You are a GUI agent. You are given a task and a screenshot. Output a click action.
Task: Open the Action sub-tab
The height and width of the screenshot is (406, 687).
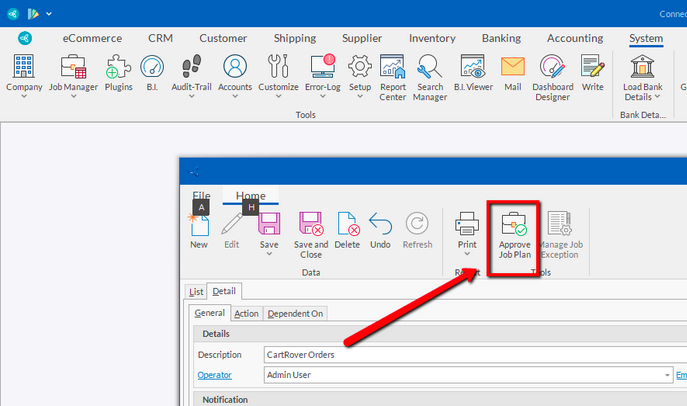pyautogui.click(x=246, y=314)
